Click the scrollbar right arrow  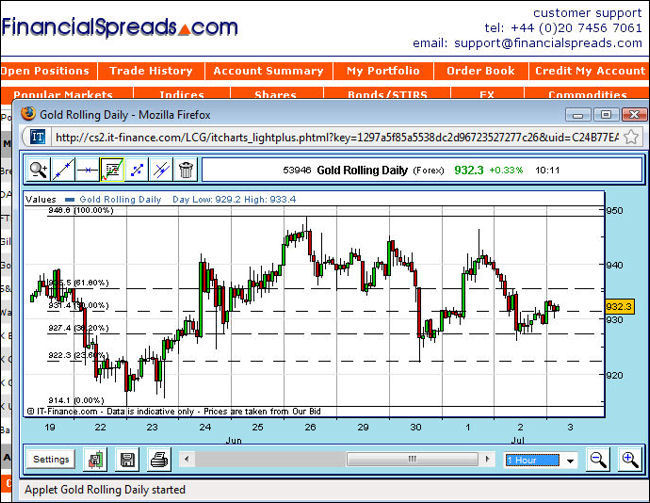click(487, 459)
